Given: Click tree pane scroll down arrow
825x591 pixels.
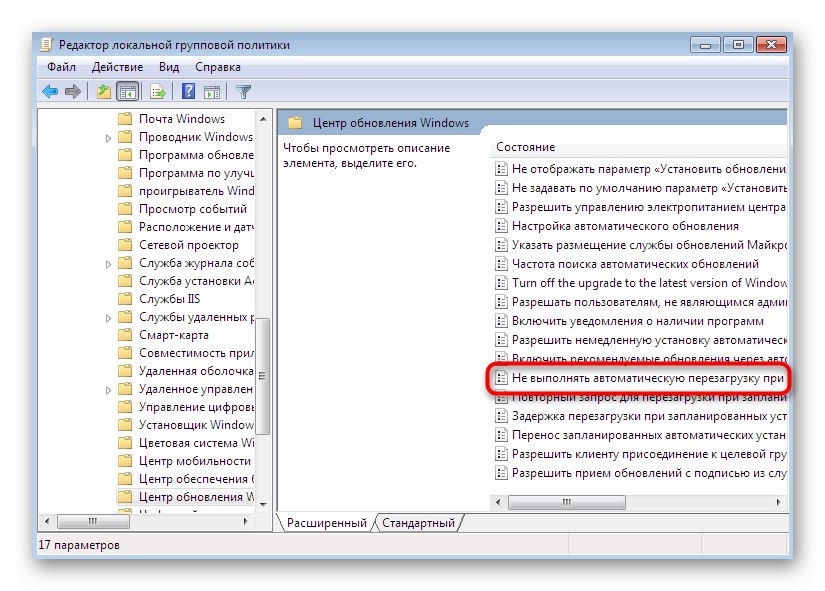Looking at the screenshot, I should [x=263, y=504].
